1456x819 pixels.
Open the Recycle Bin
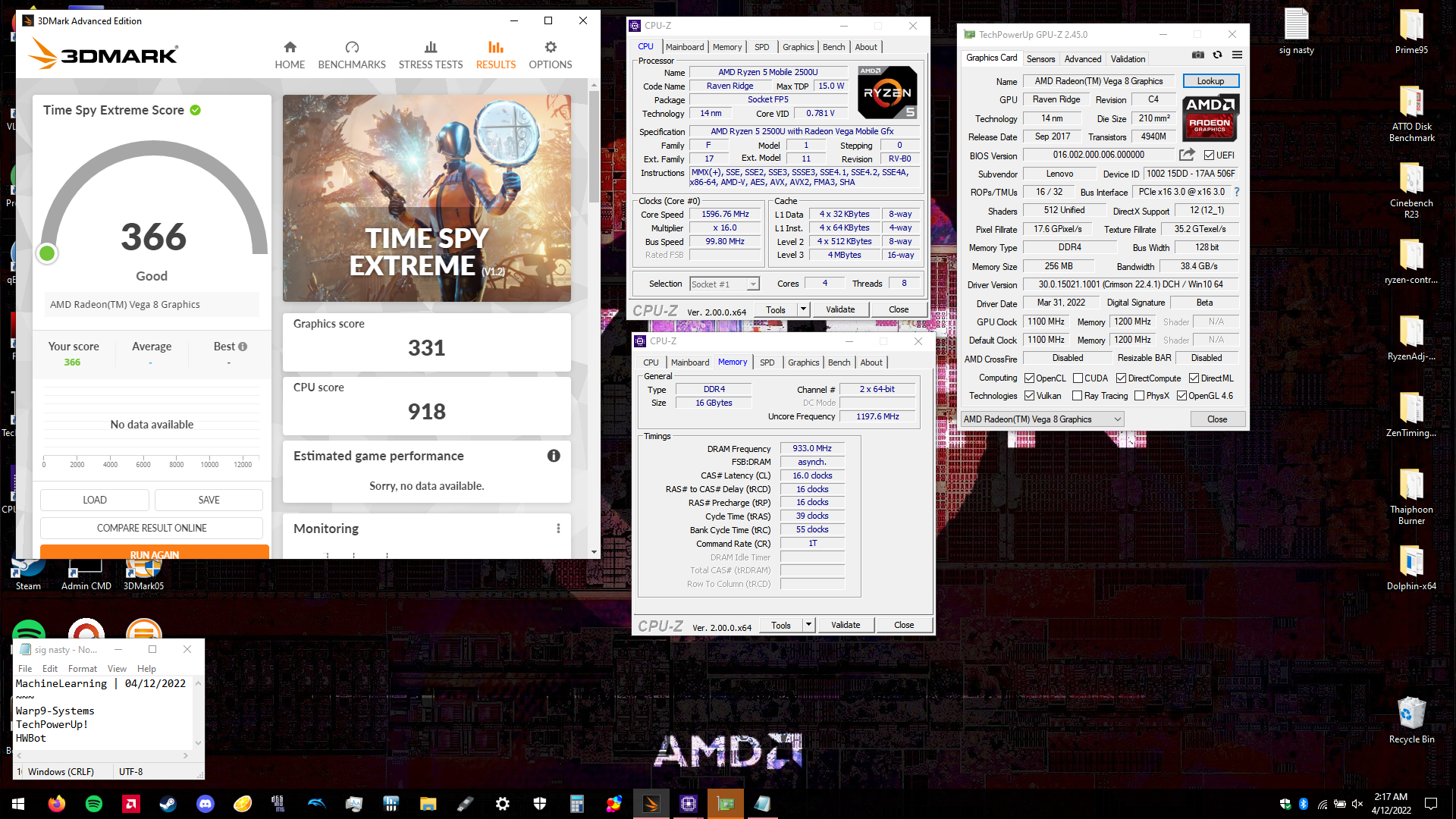coord(1411,720)
